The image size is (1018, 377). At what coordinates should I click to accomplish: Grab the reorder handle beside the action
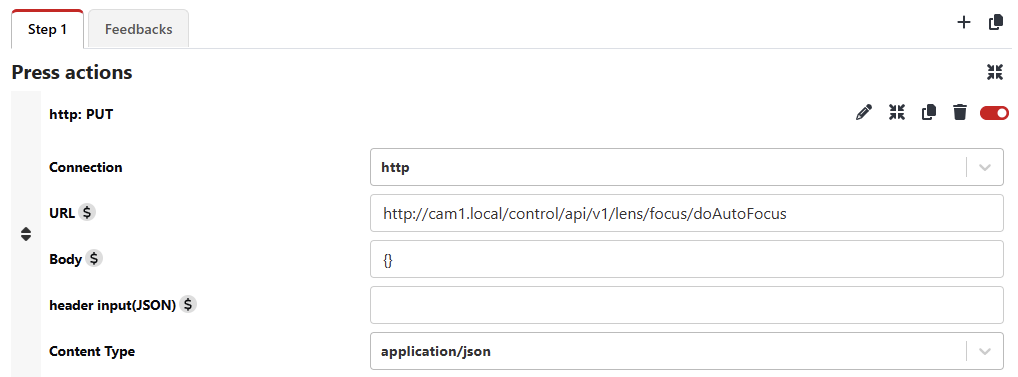tap(26, 234)
